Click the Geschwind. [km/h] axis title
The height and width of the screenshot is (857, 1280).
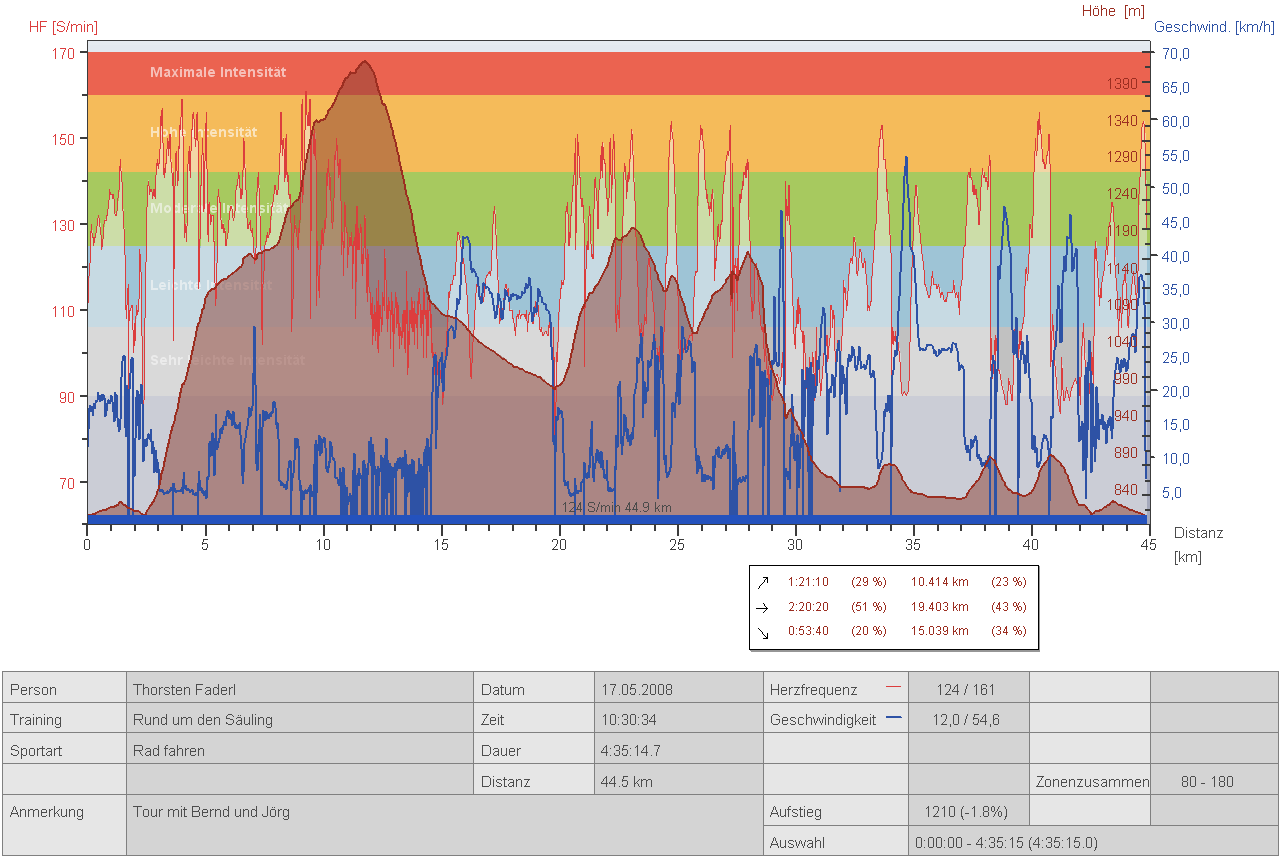click(x=1214, y=27)
